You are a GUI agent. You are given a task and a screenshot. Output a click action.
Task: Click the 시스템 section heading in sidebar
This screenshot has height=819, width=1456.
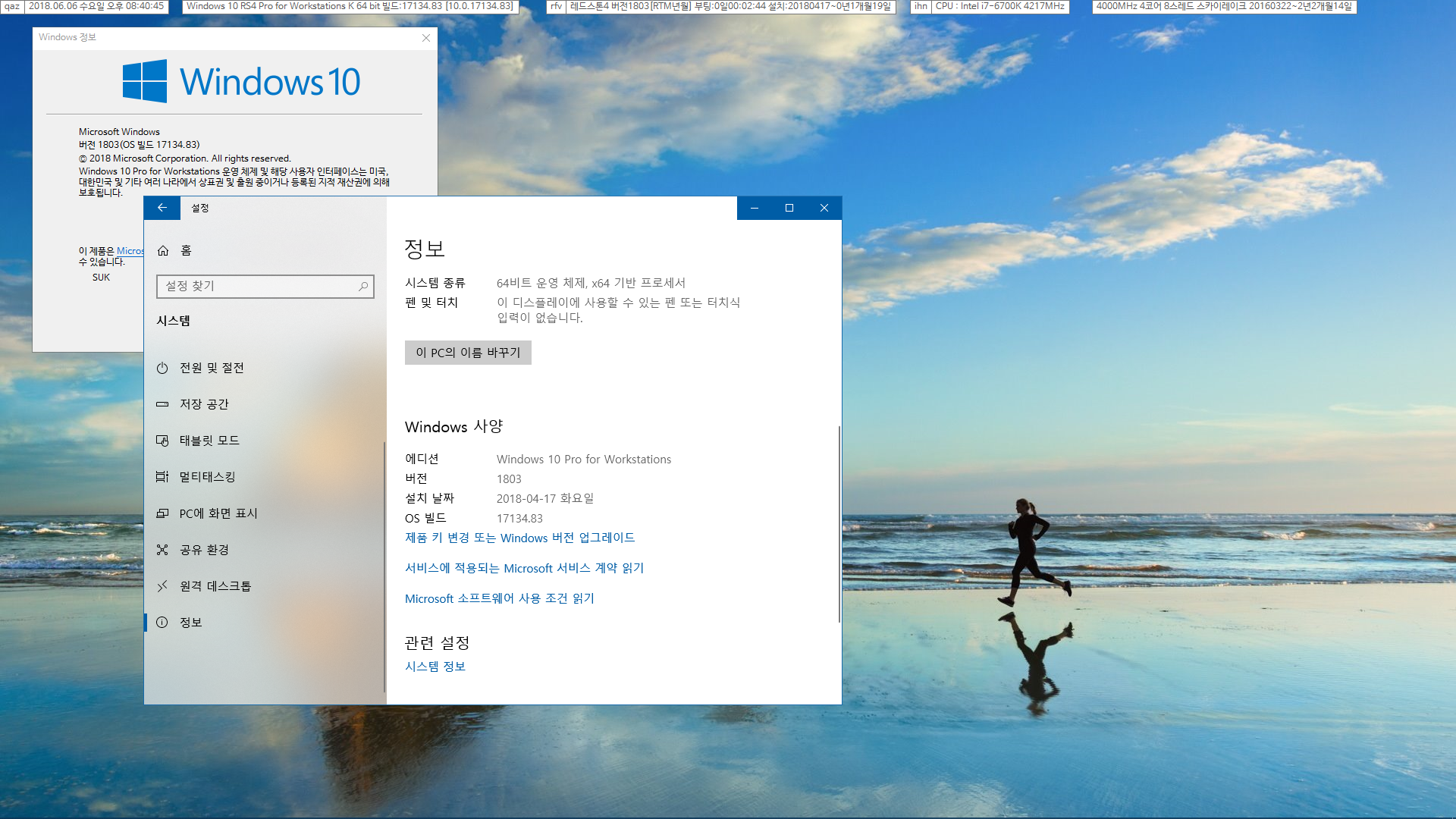(174, 321)
